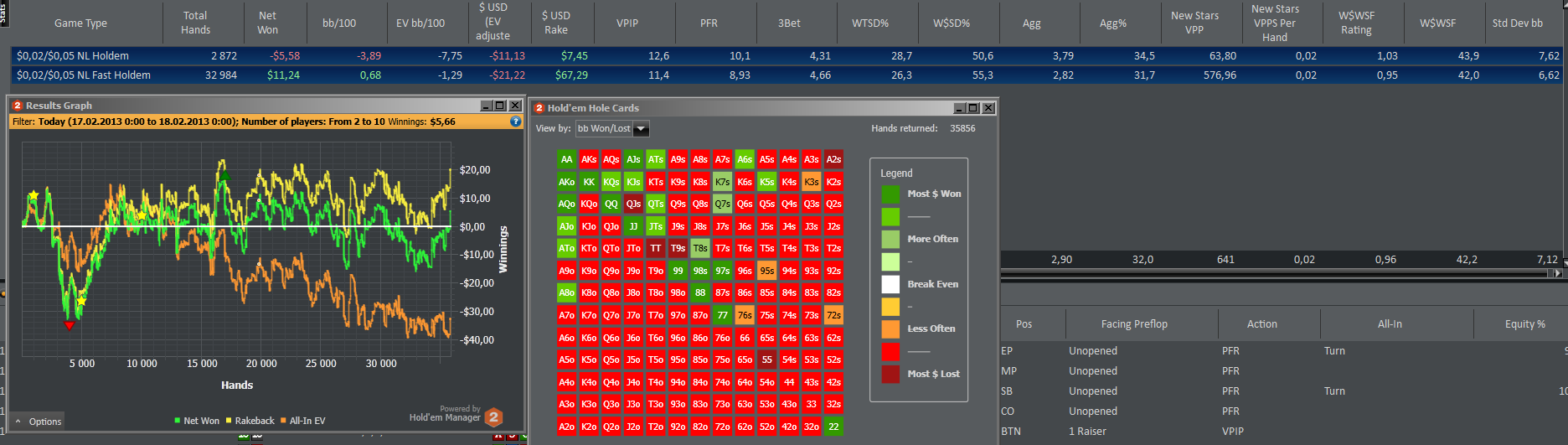Click the scroll right arrow of the stats table

click(x=1558, y=273)
